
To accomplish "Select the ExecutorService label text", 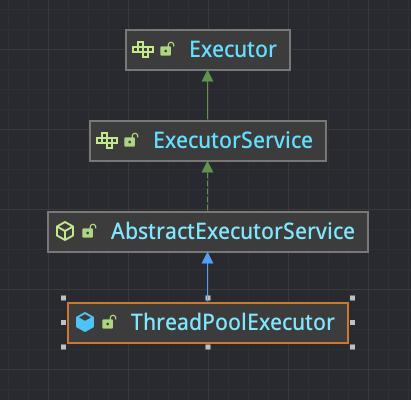I will (x=233, y=140).
